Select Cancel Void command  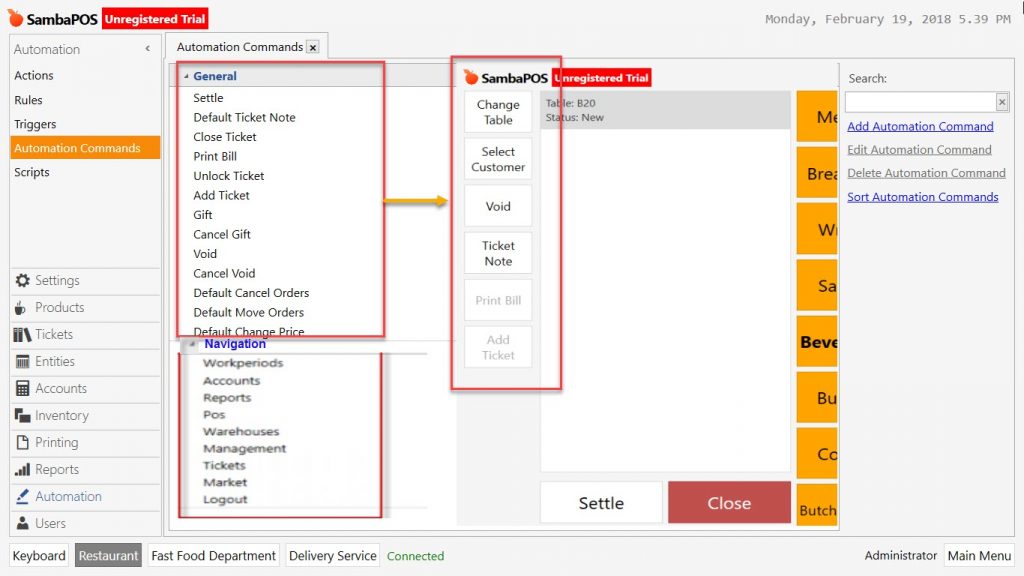click(x=224, y=274)
